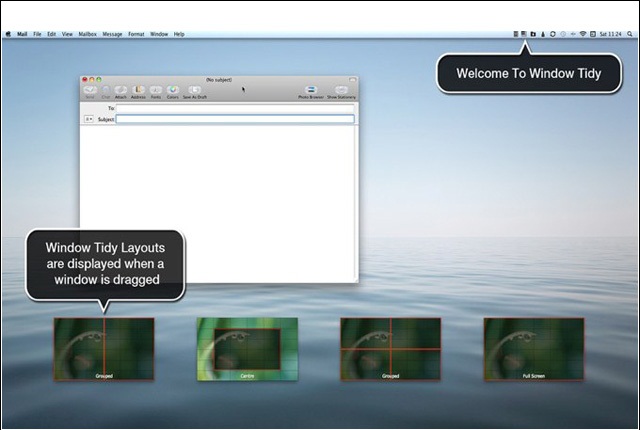Minimize the message window with yellow button
This screenshot has width=640, height=430.
tap(92, 80)
